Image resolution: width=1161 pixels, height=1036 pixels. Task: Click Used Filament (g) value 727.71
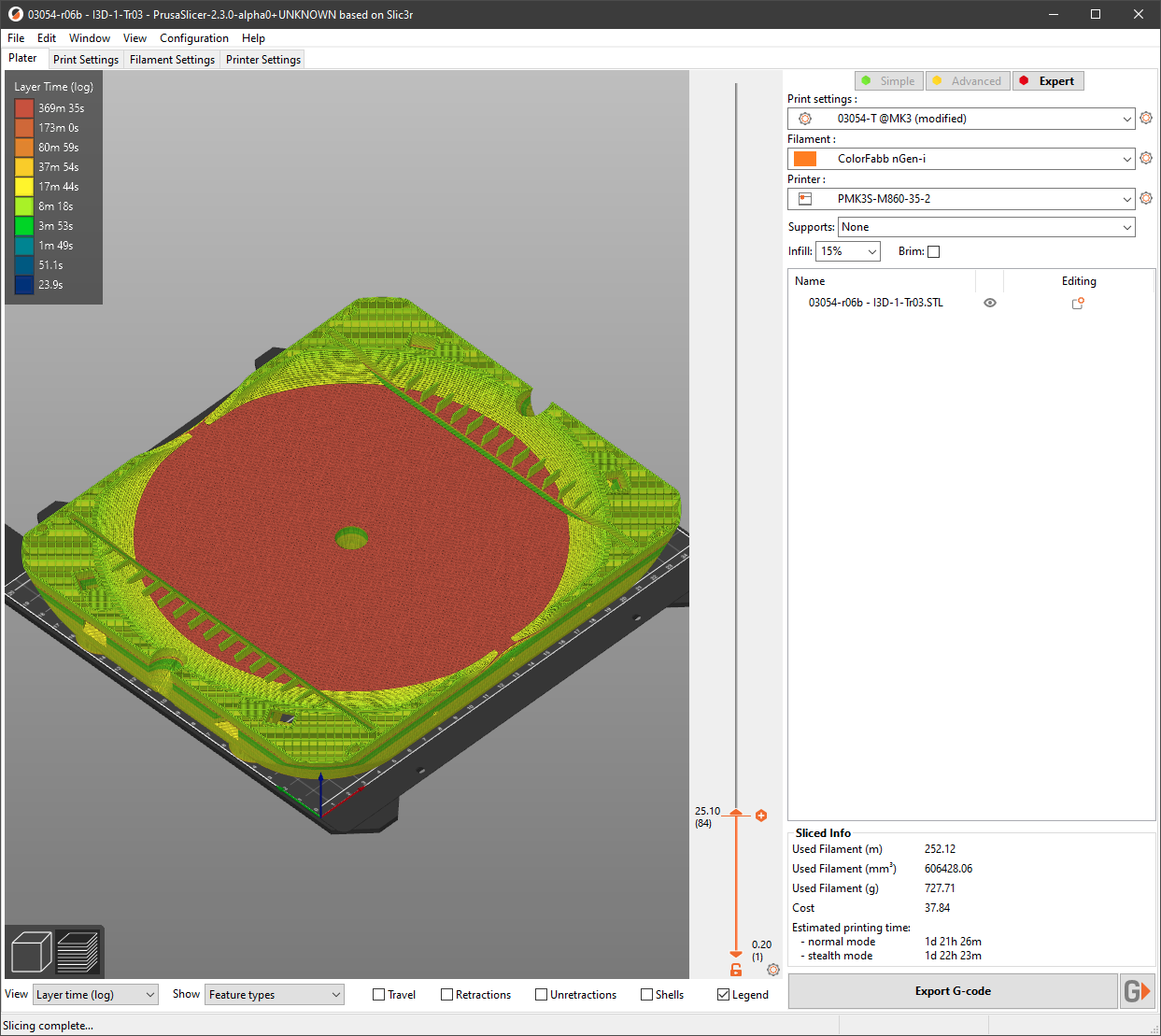pos(940,888)
